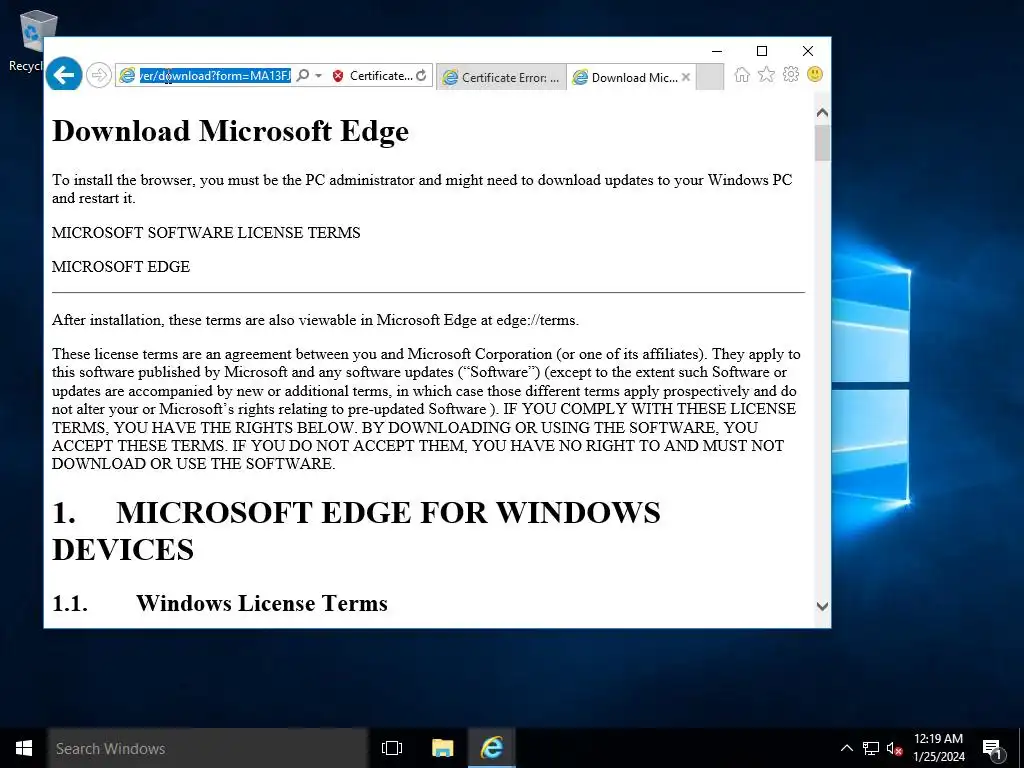The width and height of the screenshot is (1024, 768).
Task: Switch to the Certificate Error tab
Action: coord(501,78)
